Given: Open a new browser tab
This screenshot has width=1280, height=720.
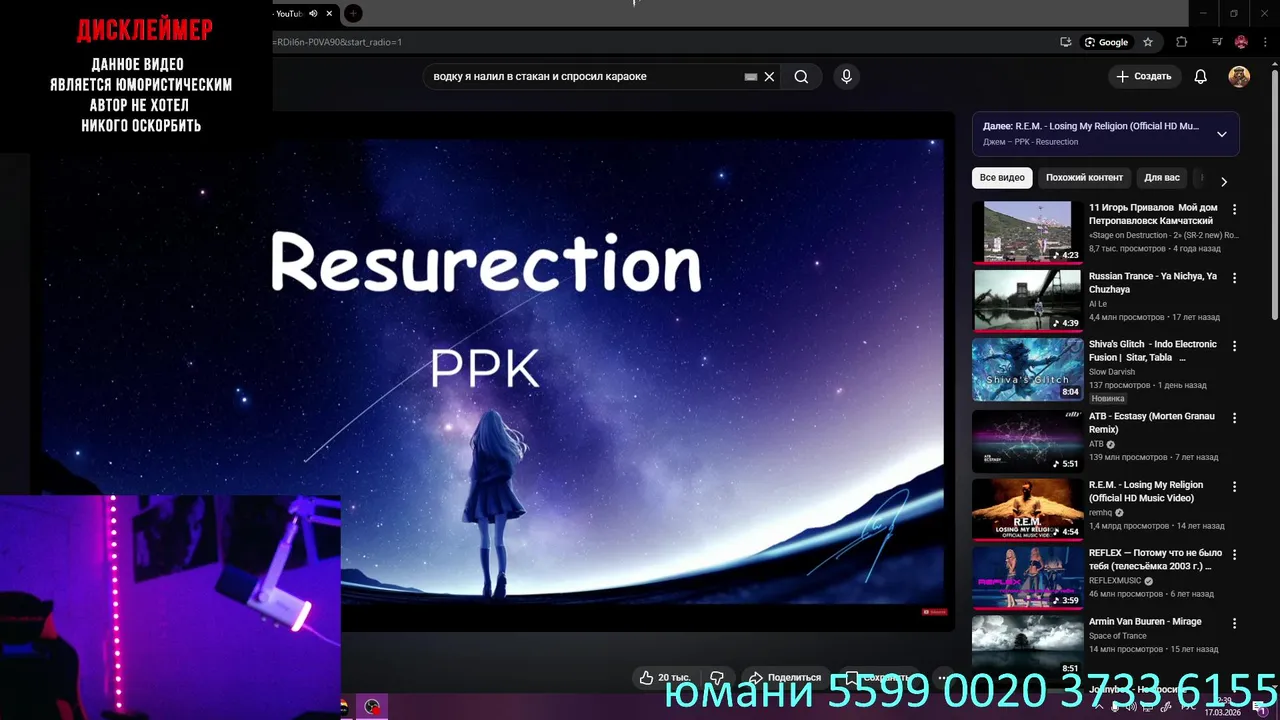Looking at the screenshot, I should coord(353,13).
